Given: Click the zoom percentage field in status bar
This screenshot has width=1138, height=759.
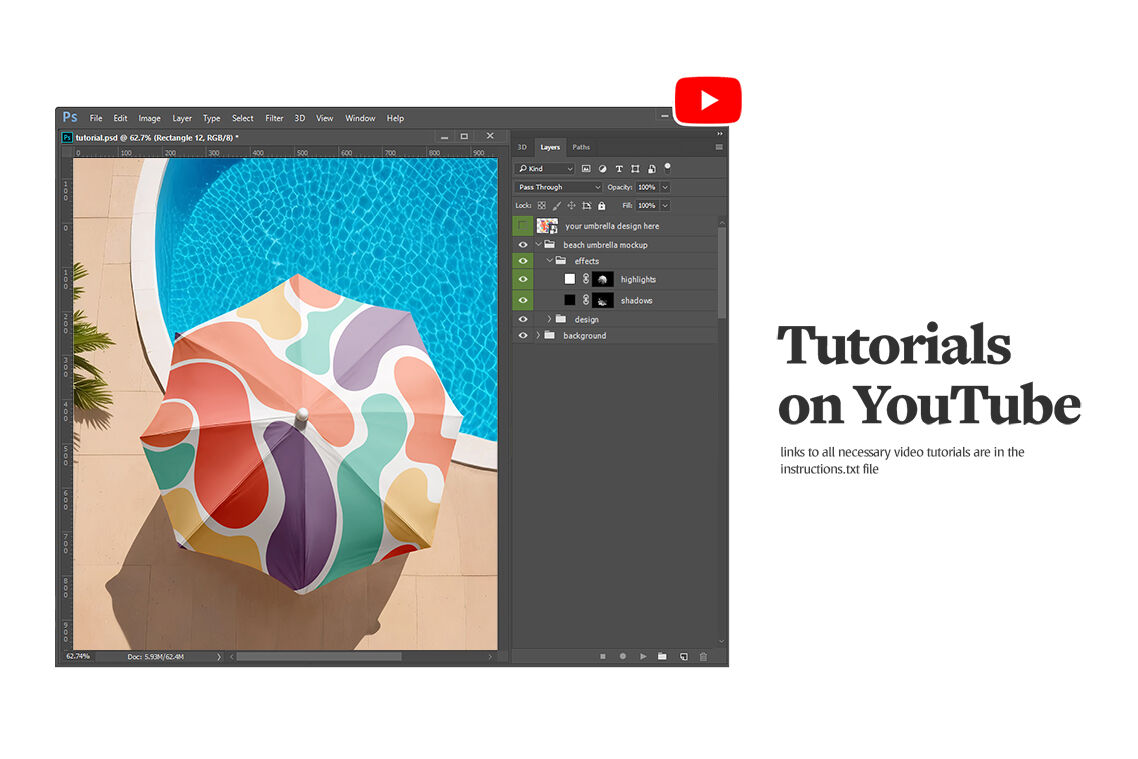Looking at the screenshot, I should (78, 656).
